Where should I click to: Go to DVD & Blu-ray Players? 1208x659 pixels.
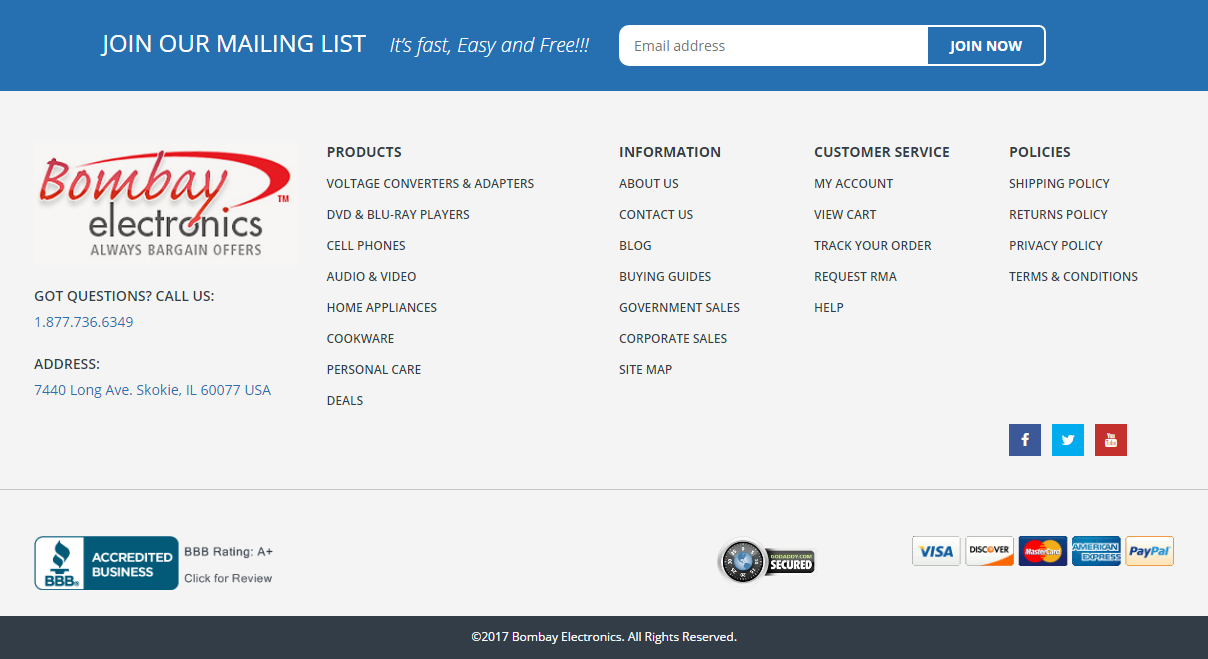coord(397,215)
